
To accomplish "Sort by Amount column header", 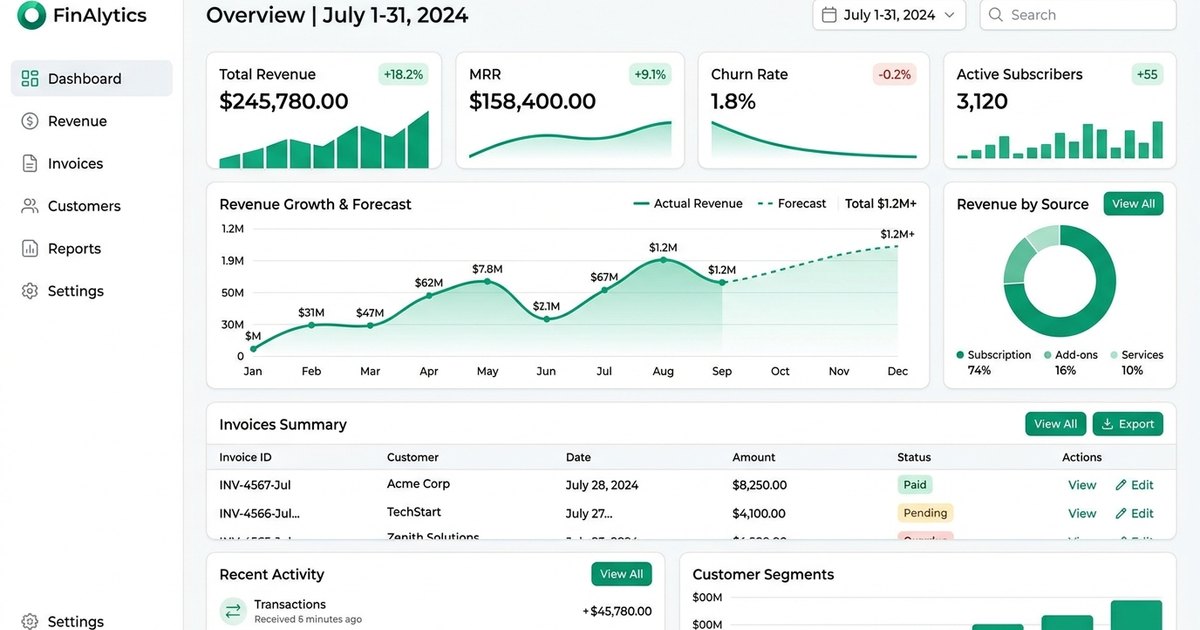I will click(x=754, y=457).
